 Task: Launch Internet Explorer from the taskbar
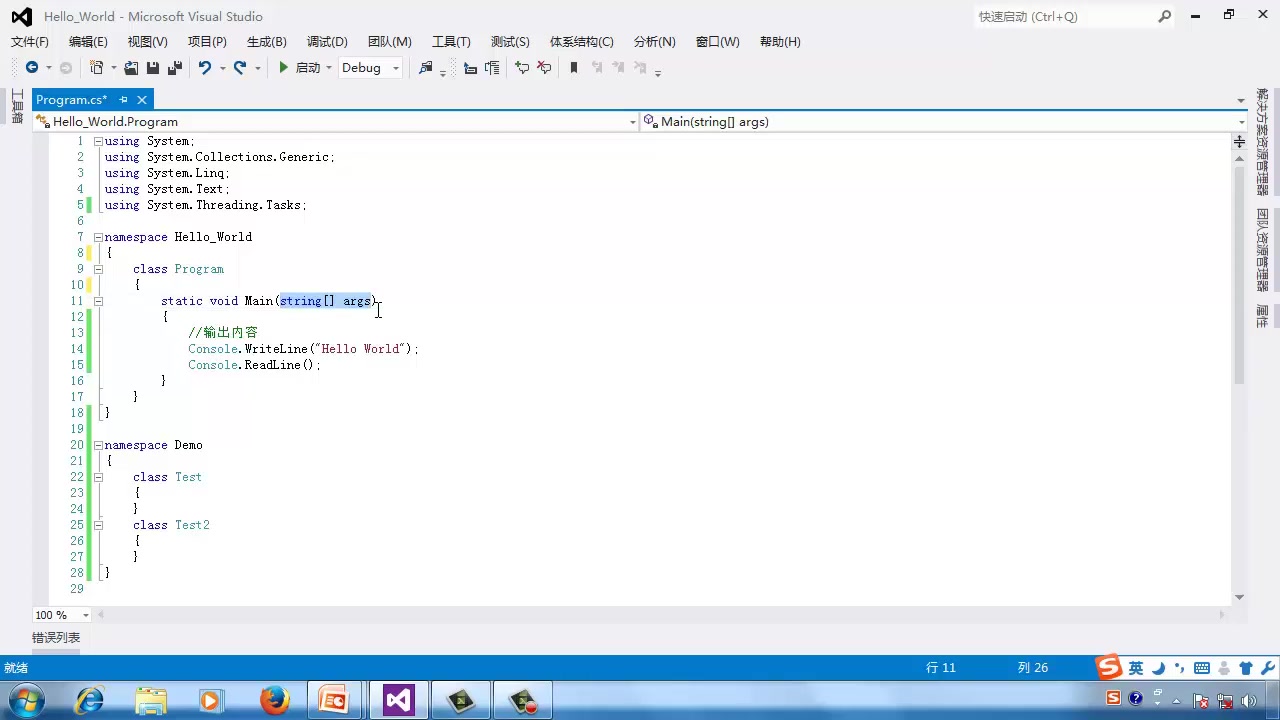coord(90,700)
